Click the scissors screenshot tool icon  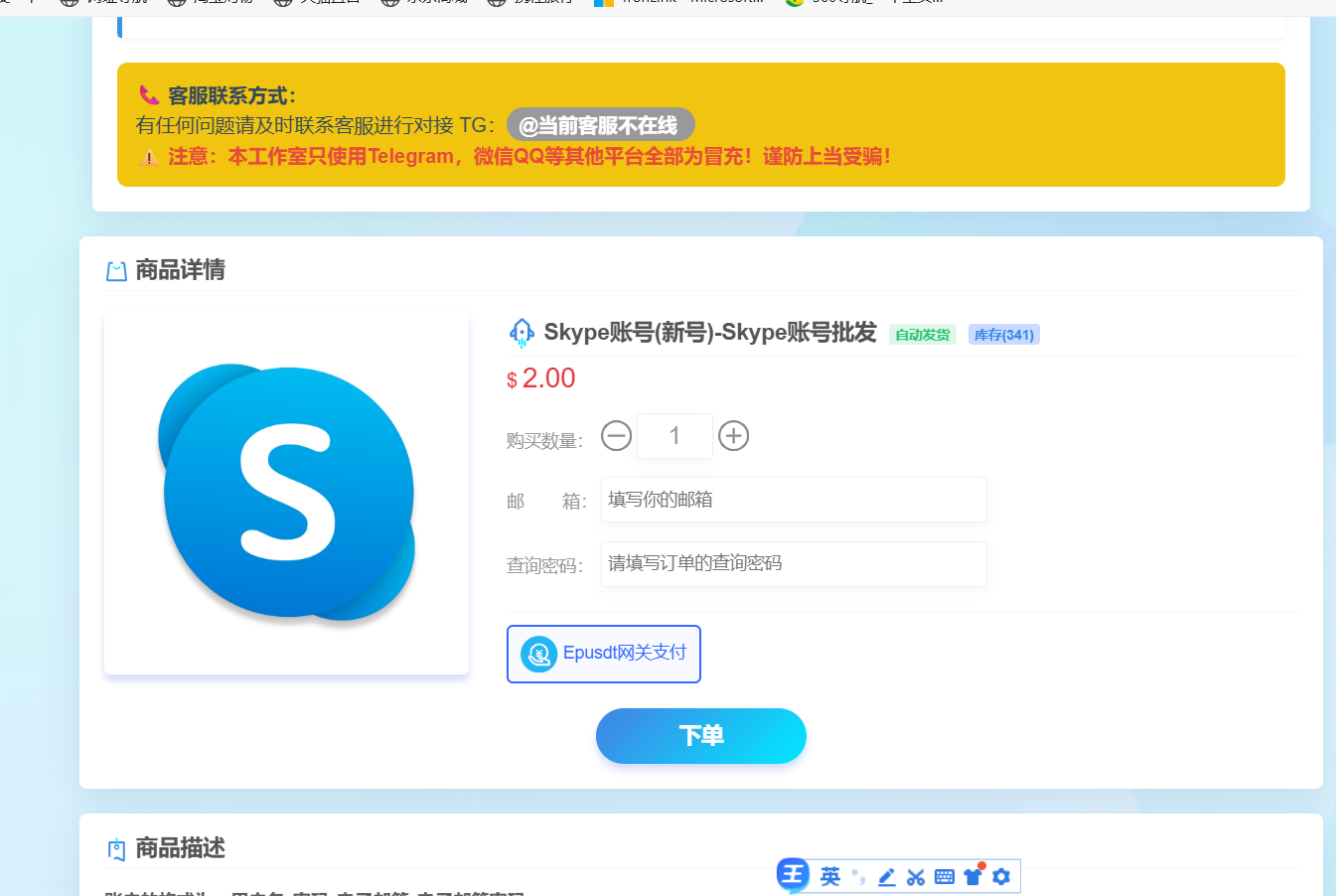(916, 877)
